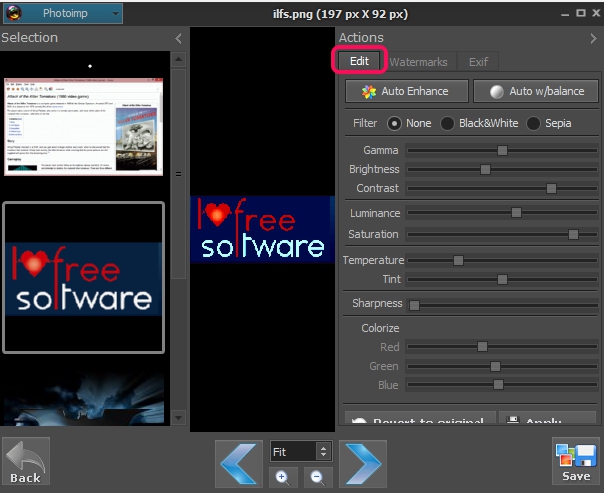Open the Photoimp dropdown menu
This screenshot has height=493, width=604.
72,13
